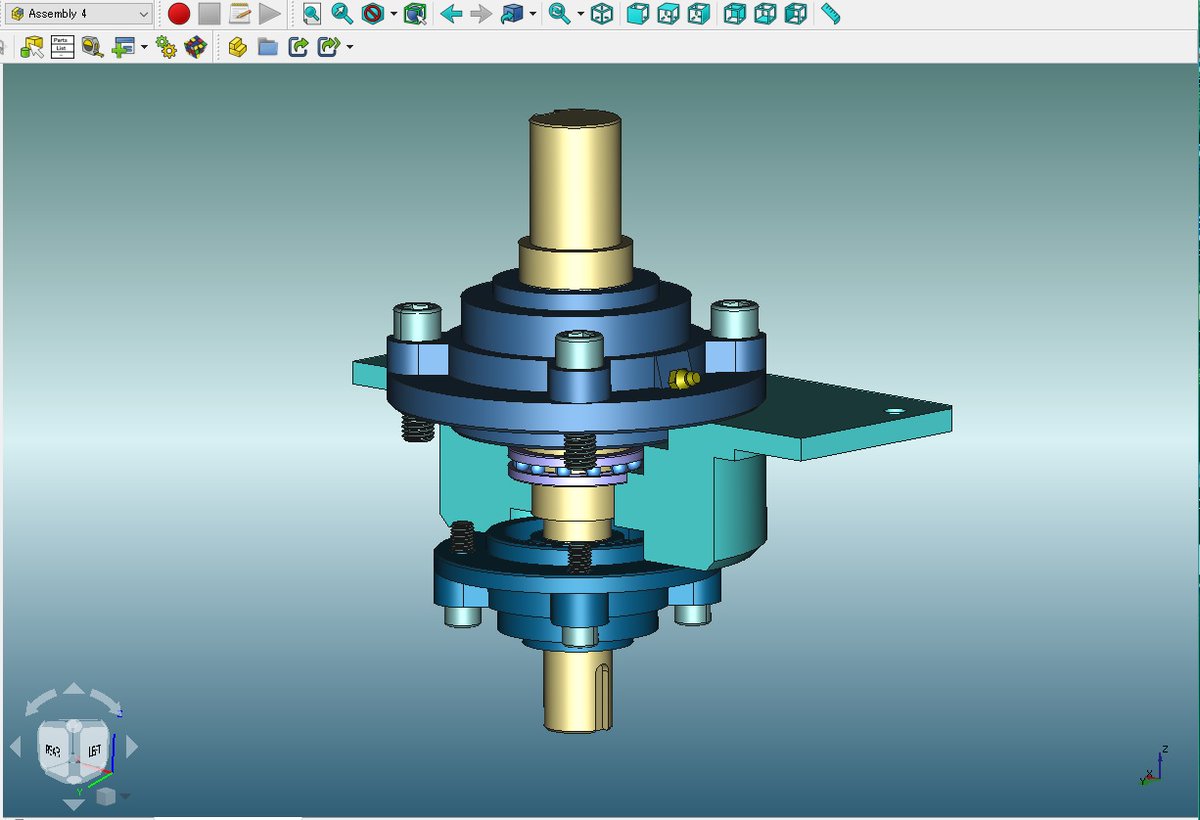Select the zoom window page icon
The width and height of the screenshot is (1200, 820).
pyautogui.click(x=312, y=14)
